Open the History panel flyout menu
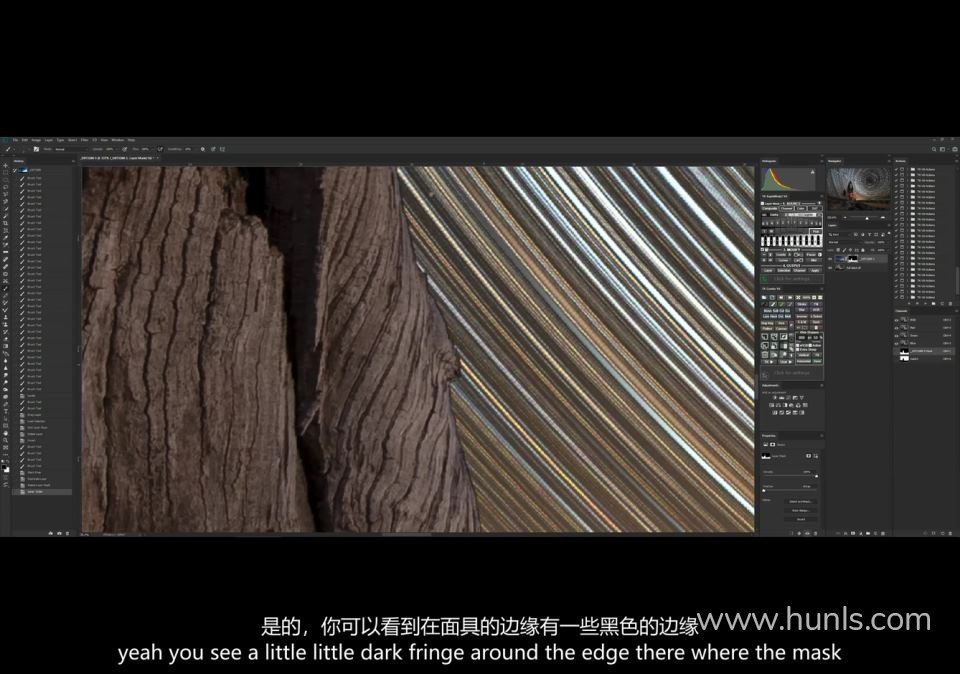960x674 pixels. [x=74, y=160]
